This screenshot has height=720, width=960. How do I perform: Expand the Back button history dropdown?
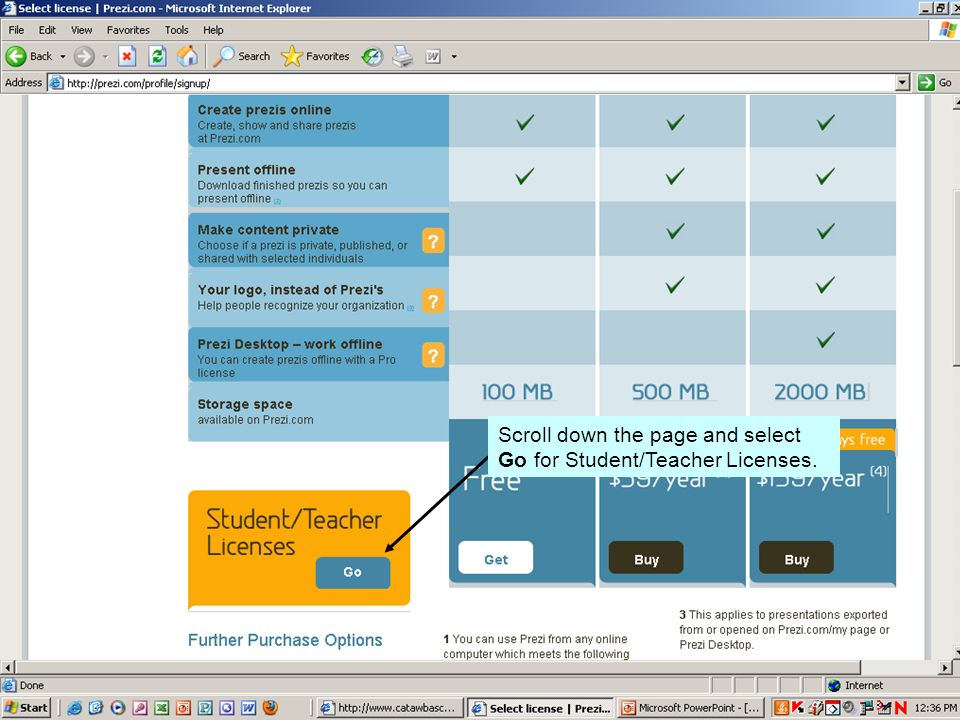(x=62, y=56)
